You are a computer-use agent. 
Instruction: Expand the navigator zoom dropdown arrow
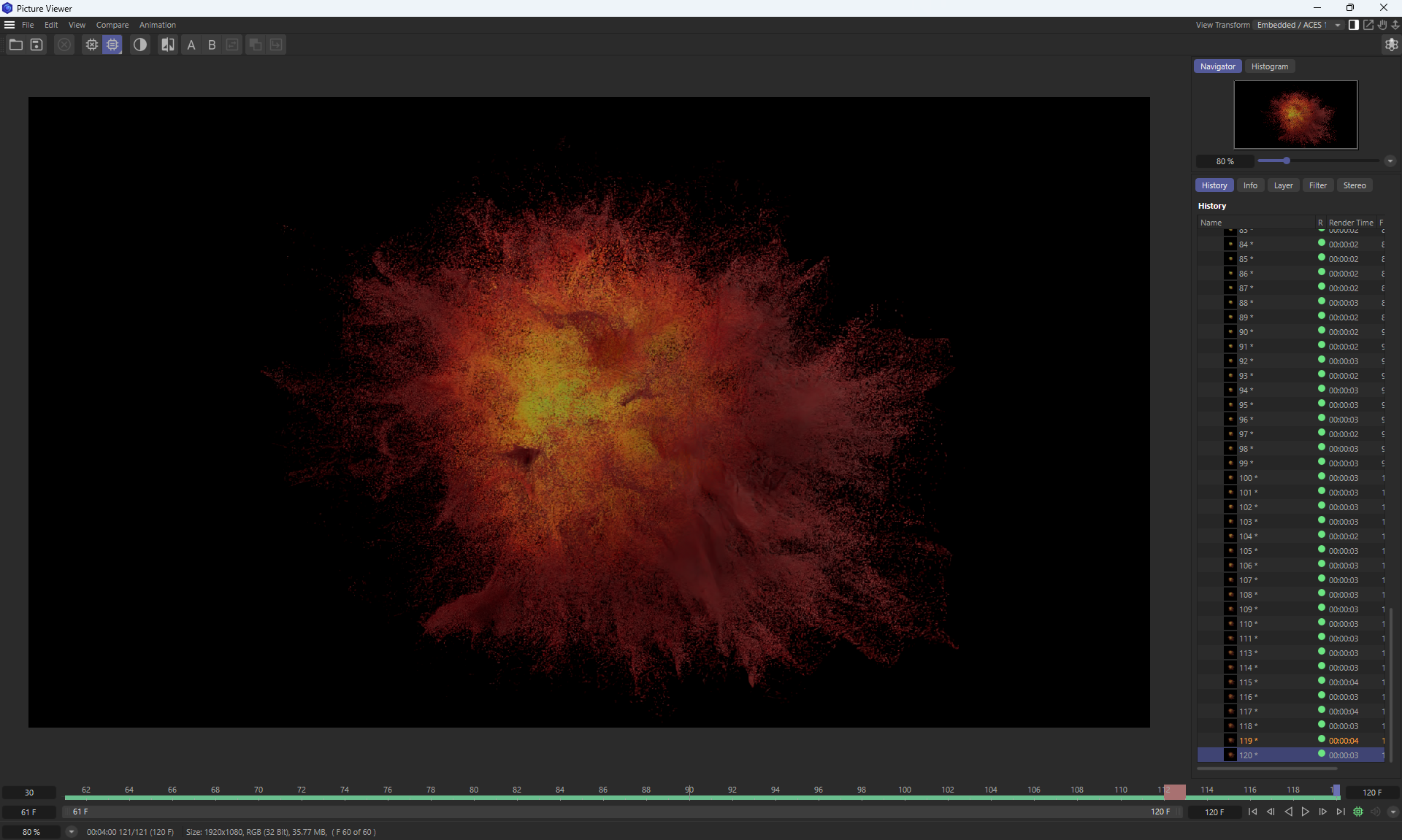(x=1390, y=161)
